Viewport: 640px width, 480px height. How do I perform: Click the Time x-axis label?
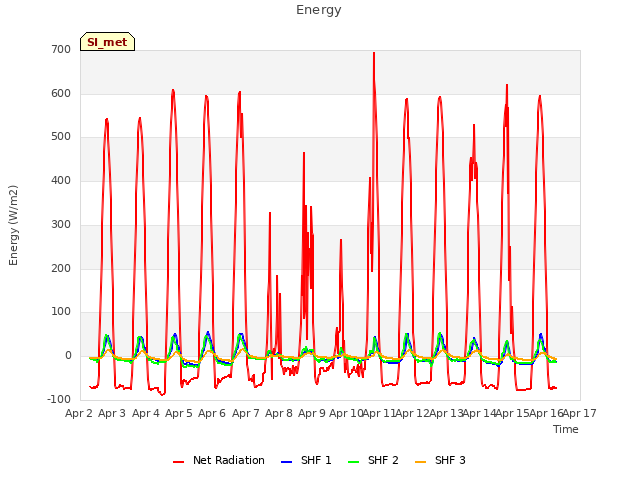566,429
